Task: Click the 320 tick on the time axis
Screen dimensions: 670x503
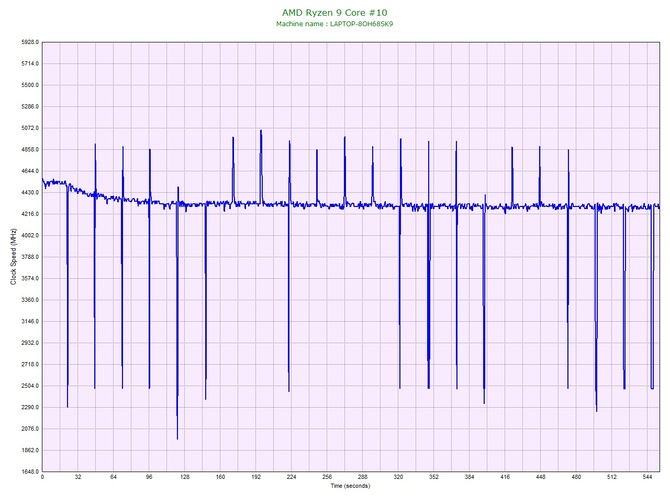Action: (398, 478)
